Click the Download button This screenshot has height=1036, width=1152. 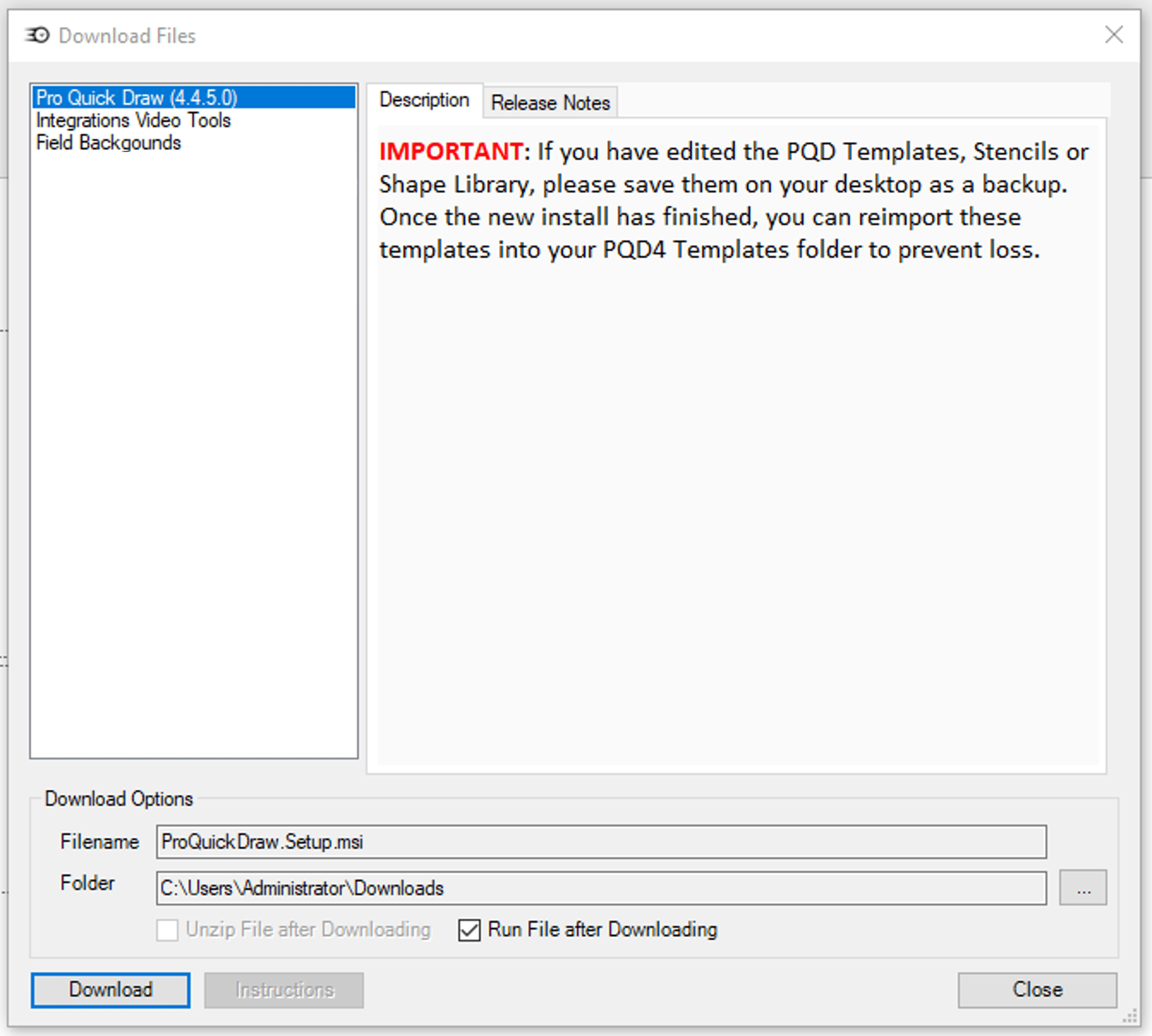[x=111, y=989]
